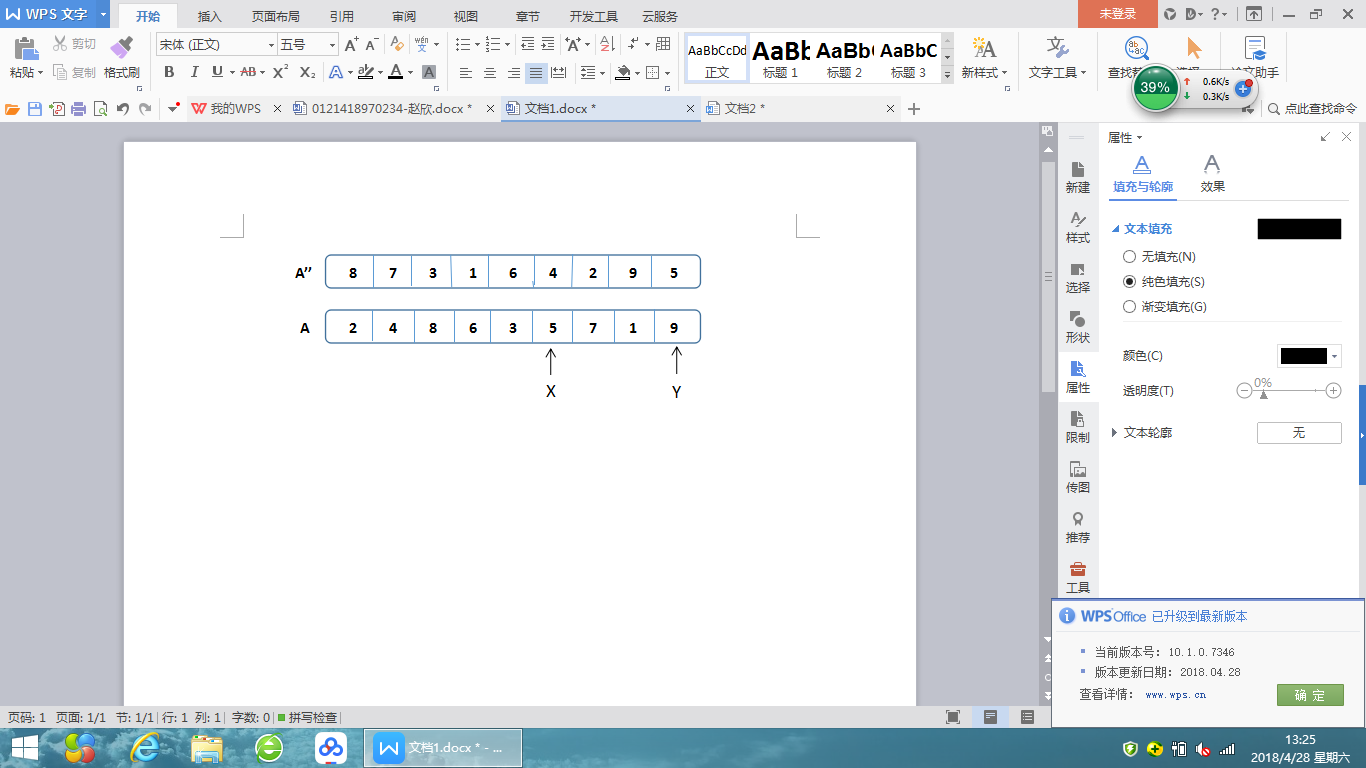Click the Bold formatting icon
The width and height of the screenshot is (1366, 768).
(x=169, y=72)
